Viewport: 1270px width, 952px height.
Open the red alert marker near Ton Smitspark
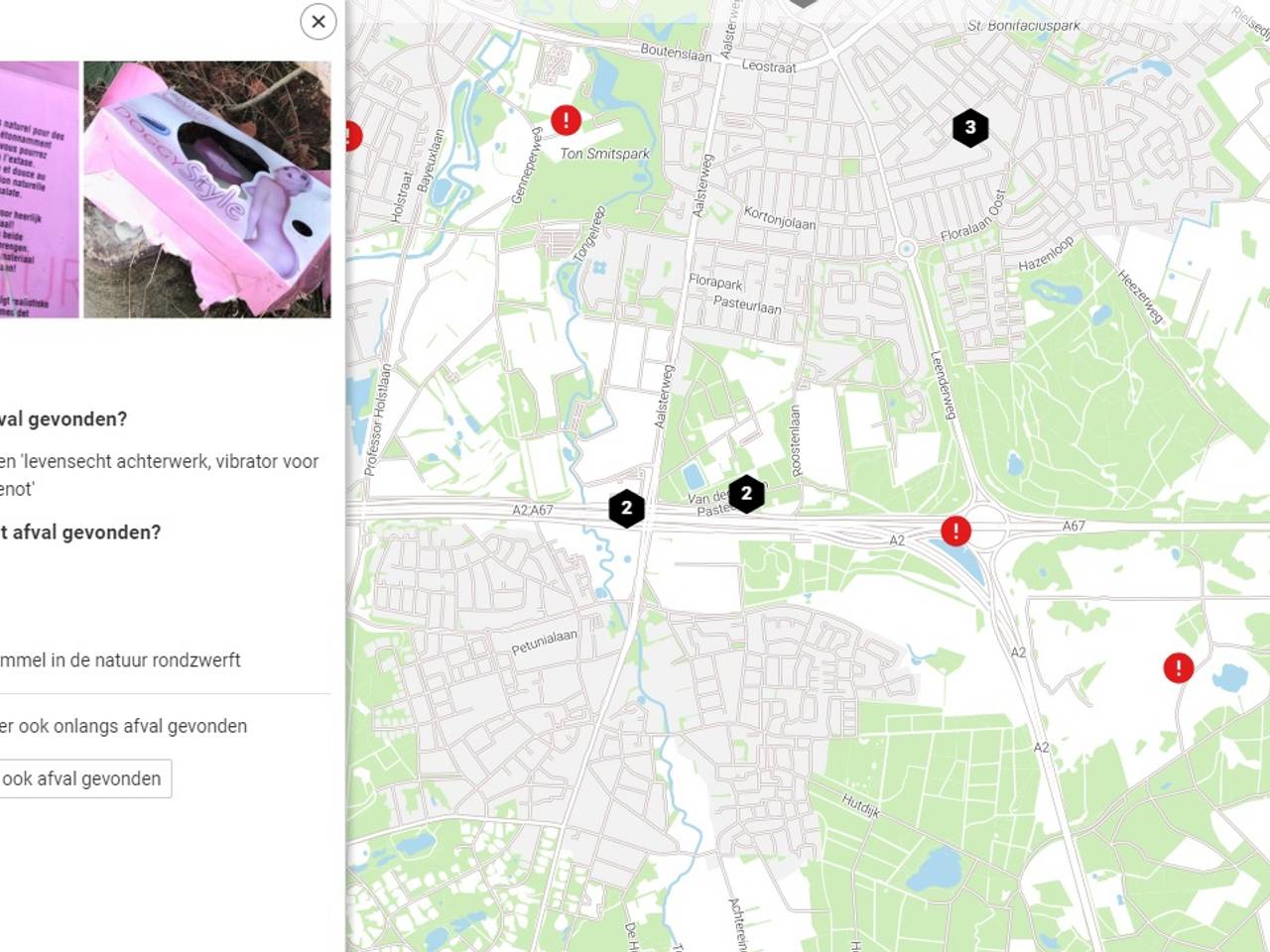566,120
